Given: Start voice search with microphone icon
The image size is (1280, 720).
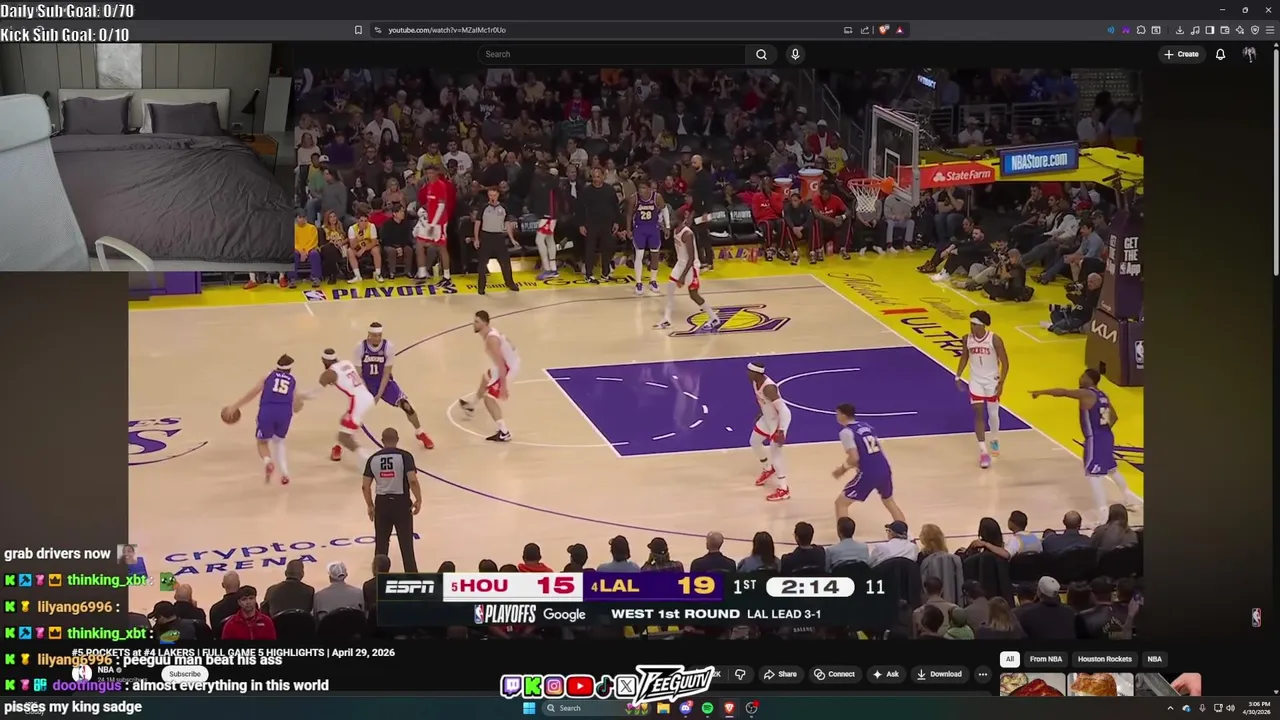Looking at the screenshot, I should coord(795,54).
